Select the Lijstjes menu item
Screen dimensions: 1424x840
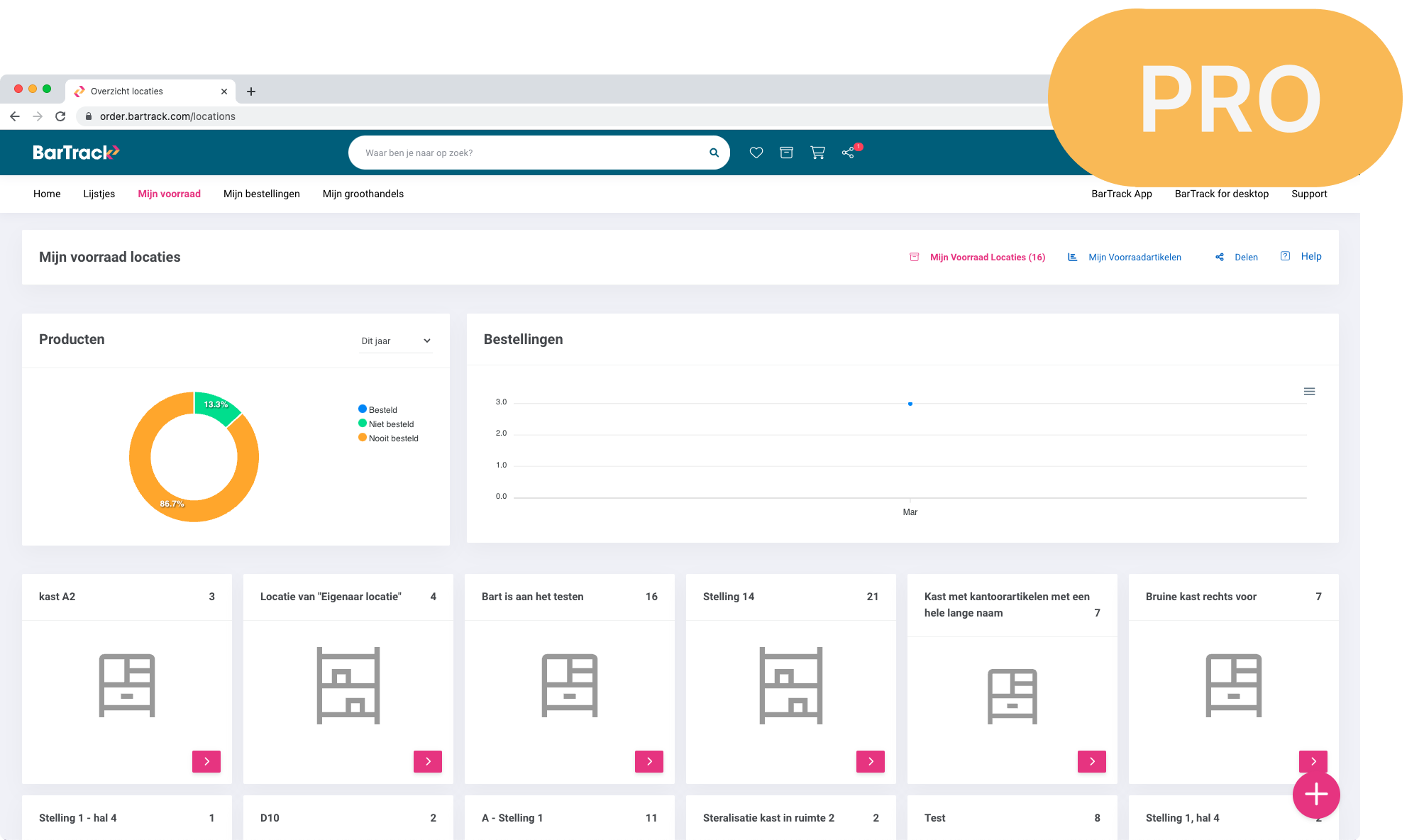99,194
